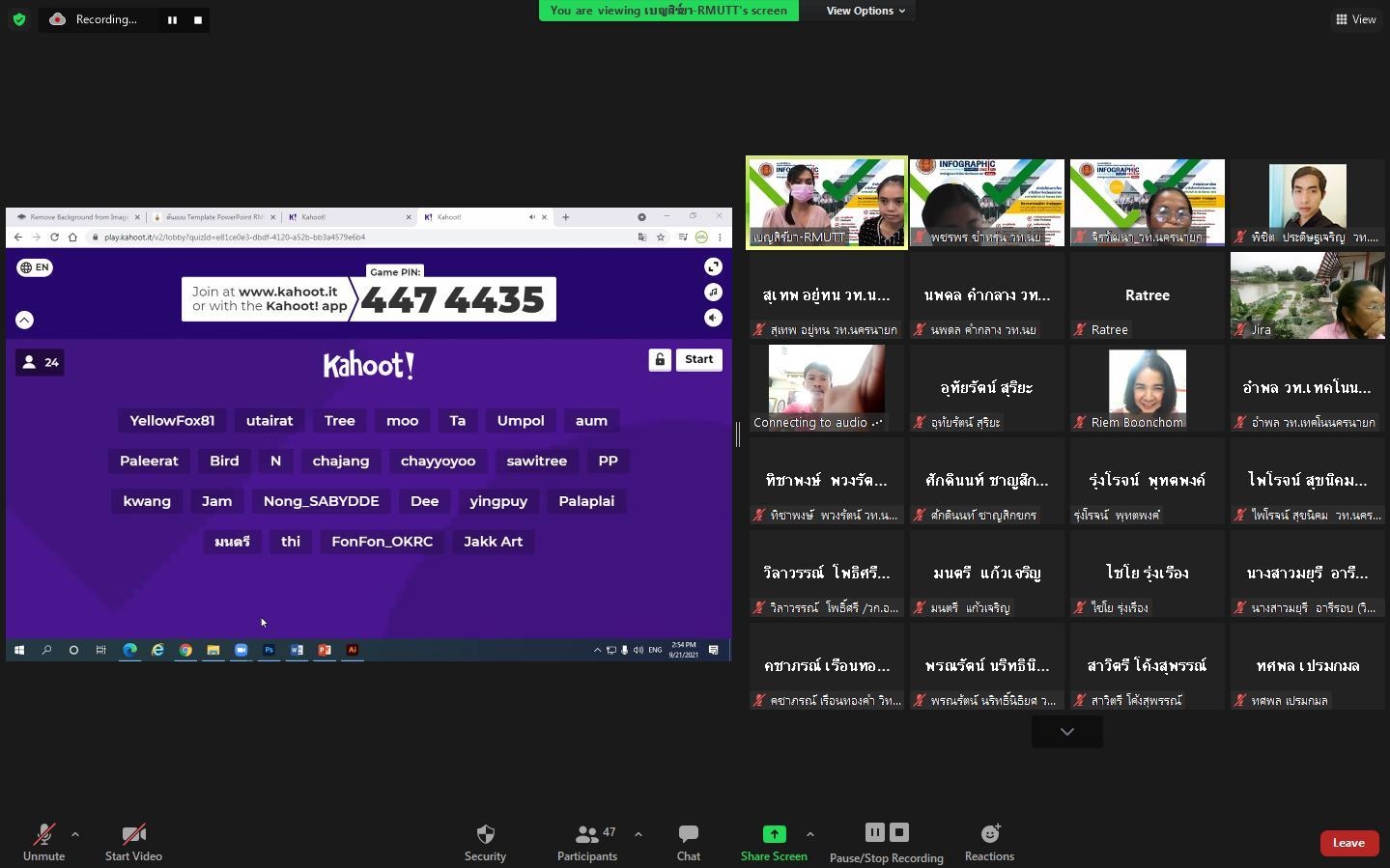Viewport: 1390px width, 868px height.
Task: Click Start Video camera button
Action: click(x=133, y=843)
